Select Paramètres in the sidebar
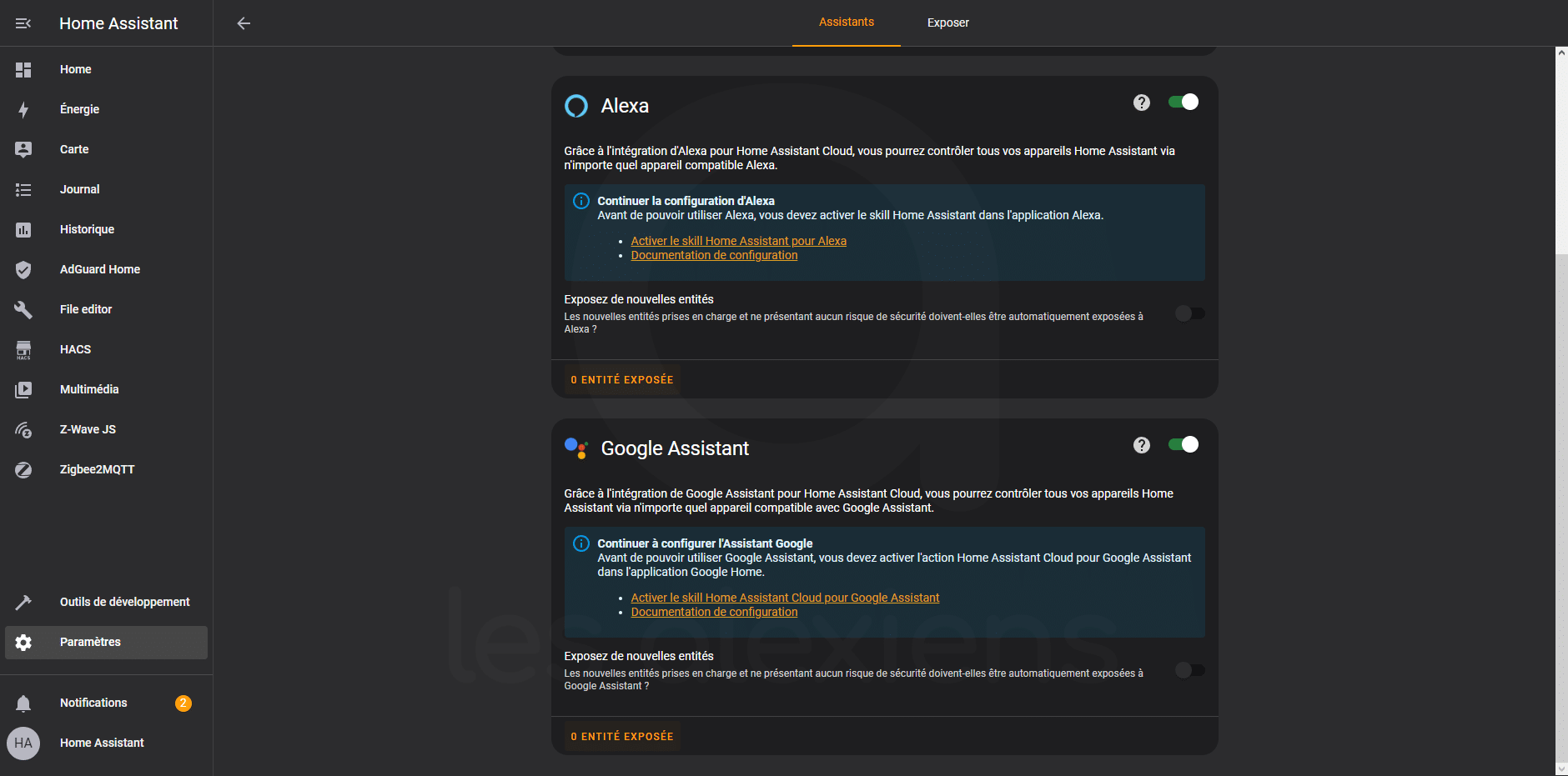The width and height of the screenshot is (1568, 776). [106, 643]
